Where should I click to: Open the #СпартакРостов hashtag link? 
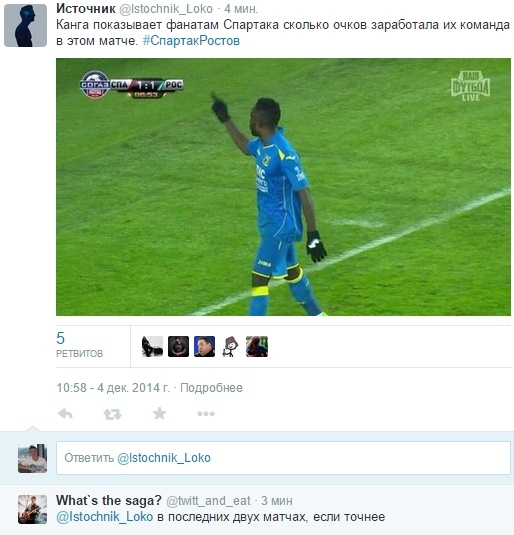[191, 41]
